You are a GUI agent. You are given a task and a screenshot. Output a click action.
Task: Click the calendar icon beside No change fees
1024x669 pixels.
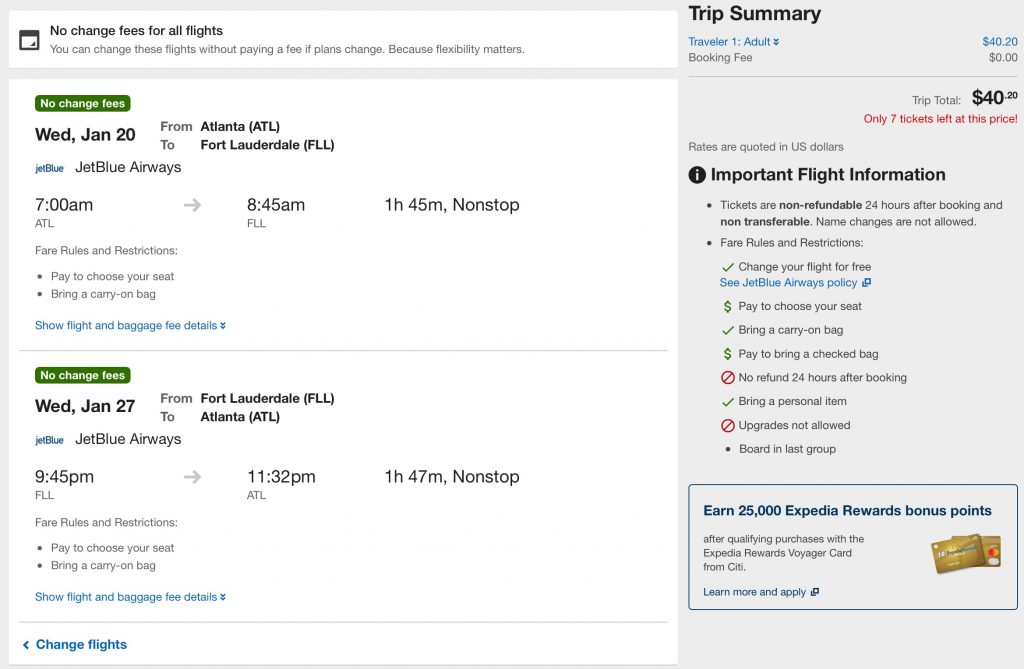[x=30, y=39]
